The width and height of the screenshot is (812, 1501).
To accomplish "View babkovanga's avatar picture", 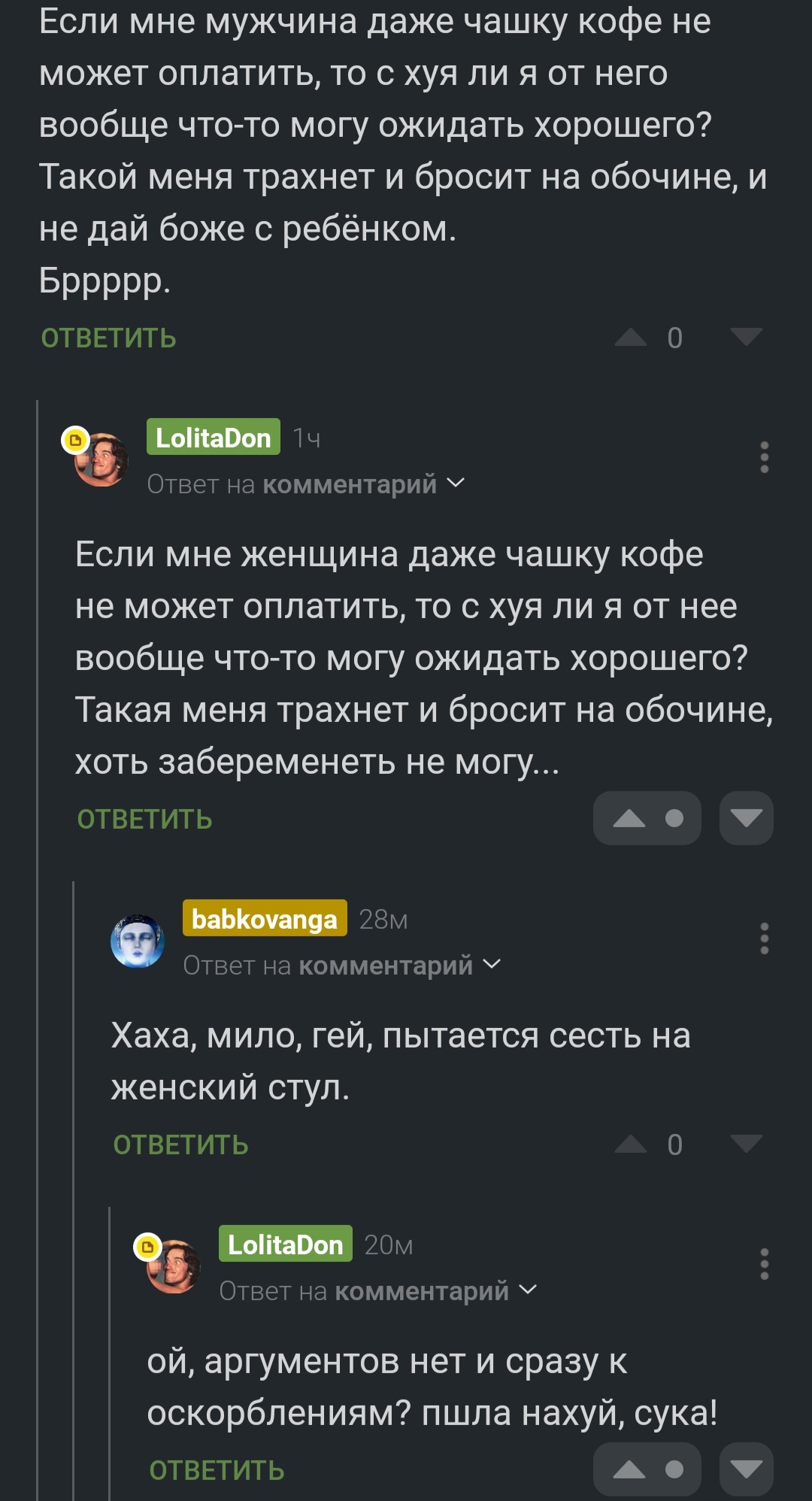I will (138, 941).
